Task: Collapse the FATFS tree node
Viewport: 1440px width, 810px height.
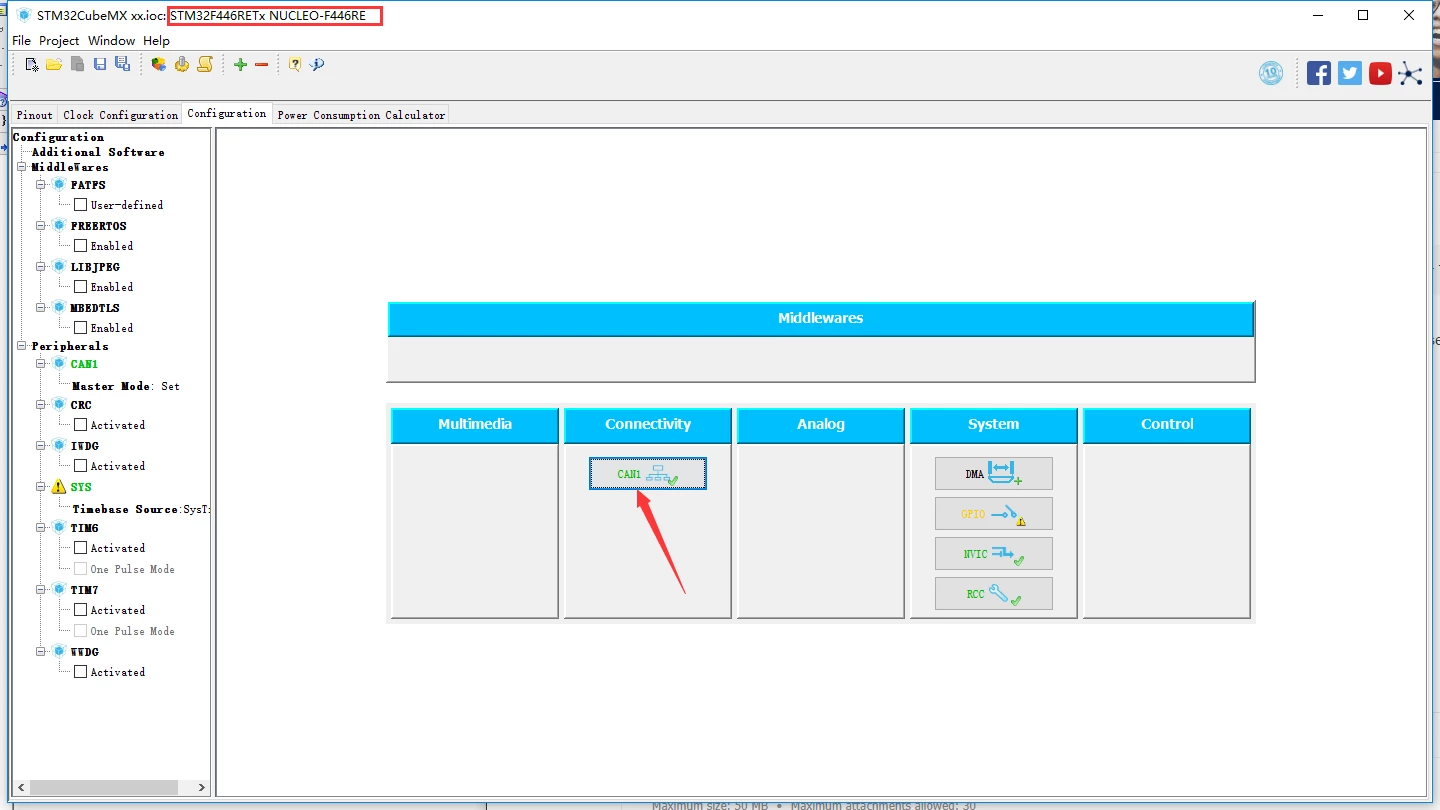Action: (41, 185)
